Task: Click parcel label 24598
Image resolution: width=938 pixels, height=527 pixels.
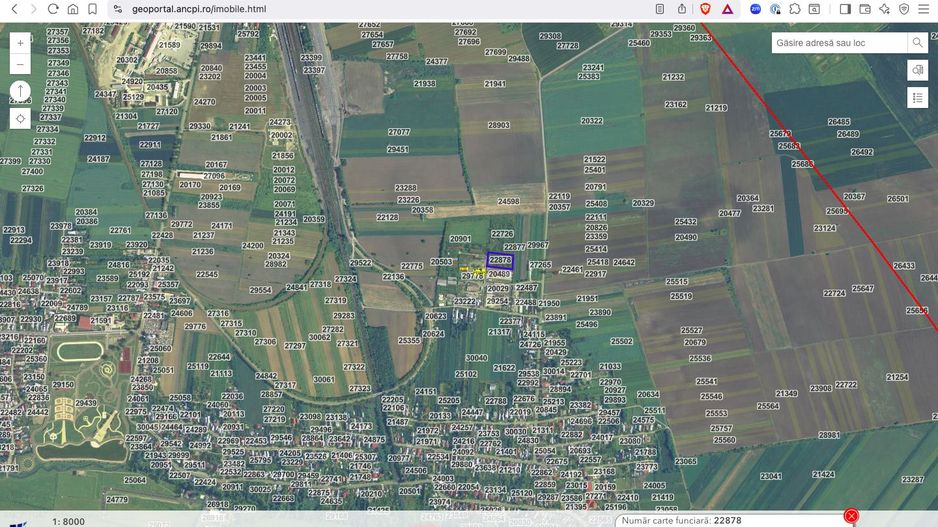Action: pos(508,202)
